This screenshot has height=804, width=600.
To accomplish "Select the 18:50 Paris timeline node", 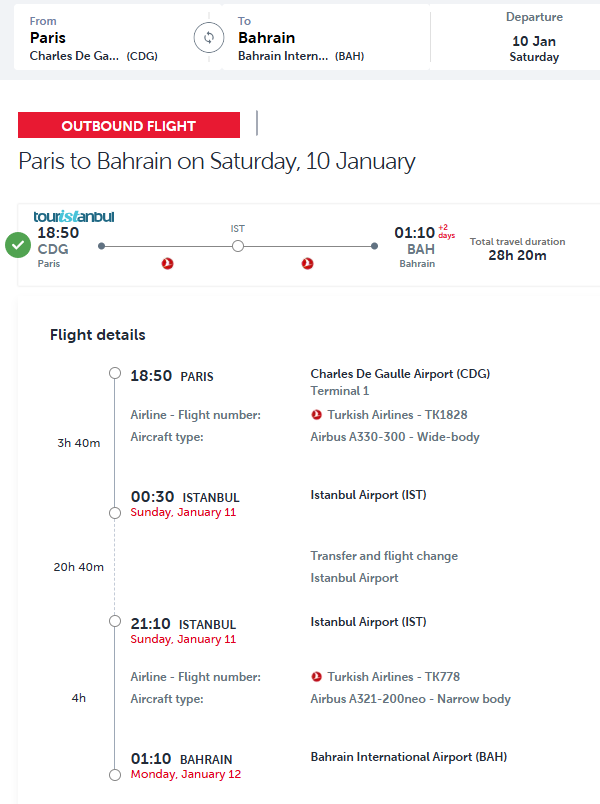I will (x=115, y=374).
